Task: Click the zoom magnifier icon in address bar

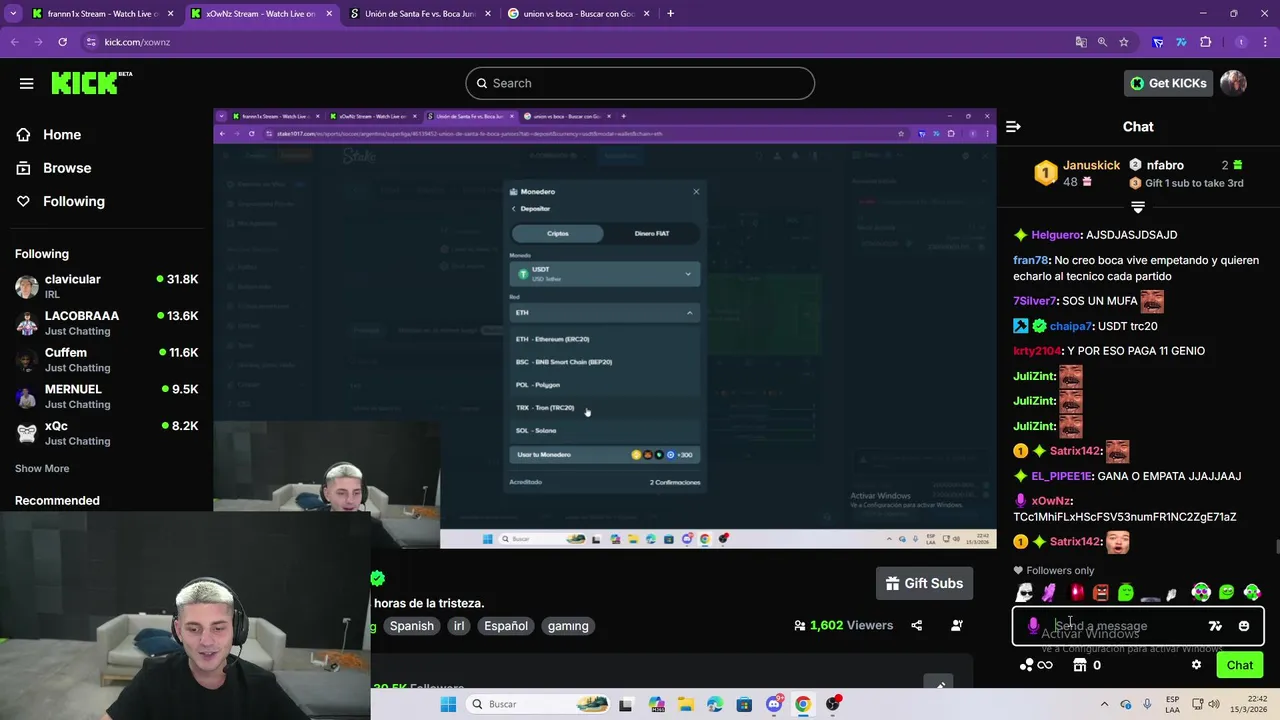Action: [x=1102, y=42]
